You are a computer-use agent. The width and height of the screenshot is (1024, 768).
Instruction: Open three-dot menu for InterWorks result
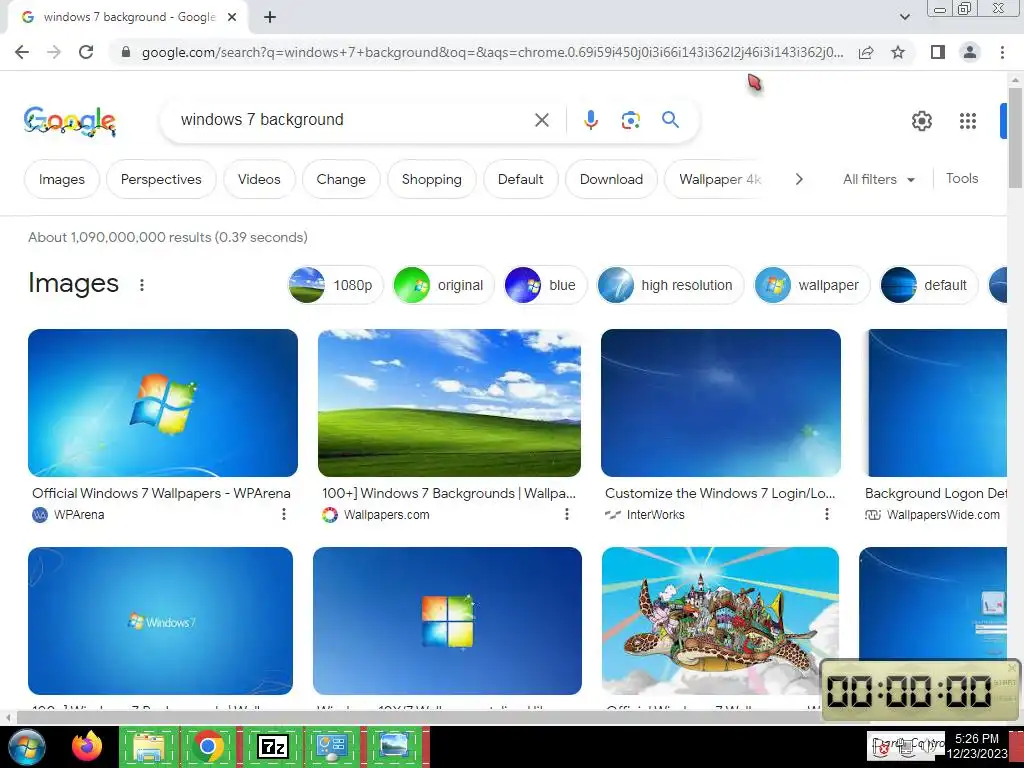826,515
